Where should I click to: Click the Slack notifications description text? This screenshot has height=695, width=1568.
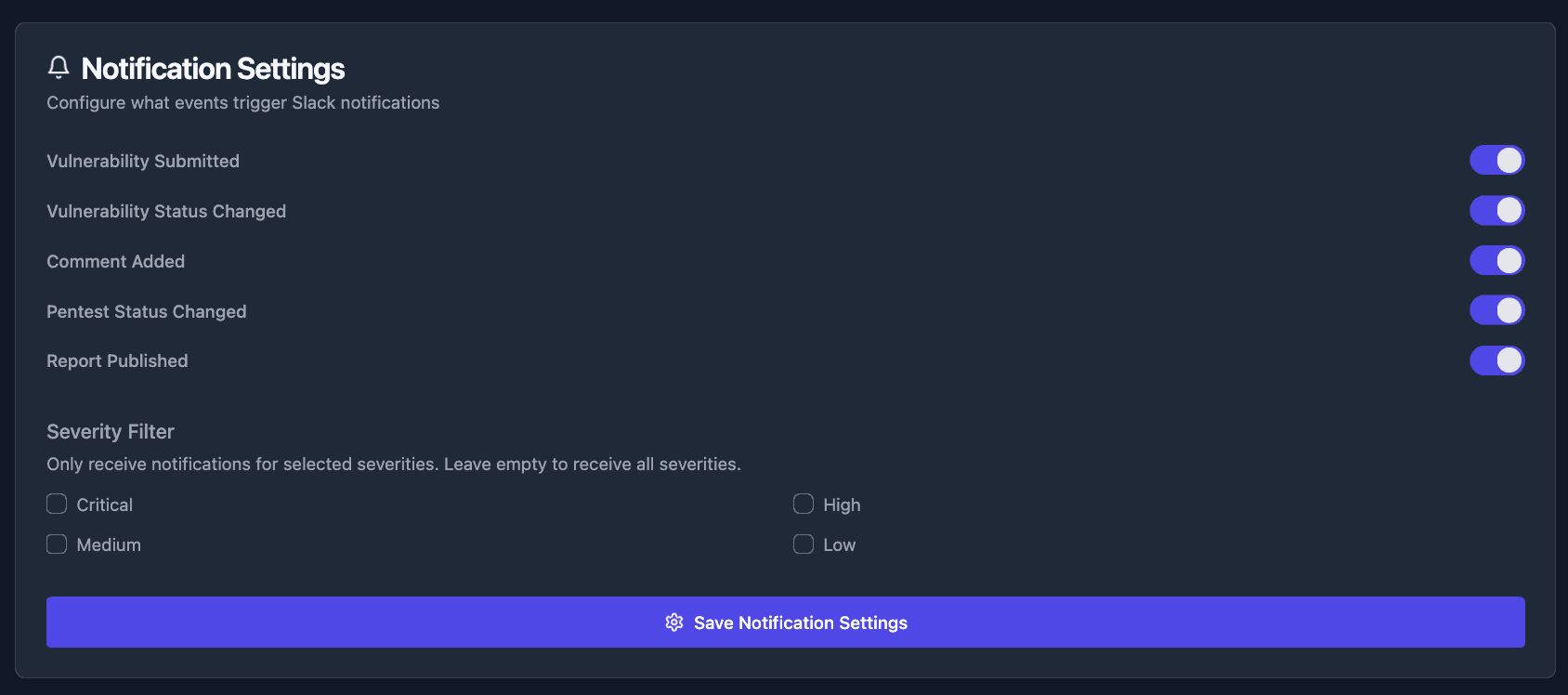pyautogui.click(x=242, y=102)
